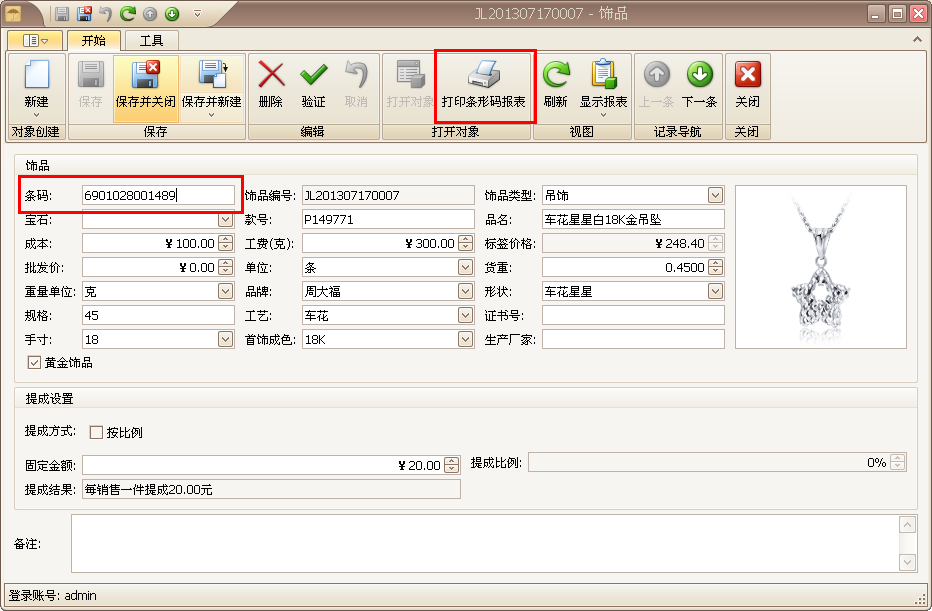Click 保存并关闭 (Save and Close) icon
The width and height of the screenshot is (932, 611).
(145, 77)
